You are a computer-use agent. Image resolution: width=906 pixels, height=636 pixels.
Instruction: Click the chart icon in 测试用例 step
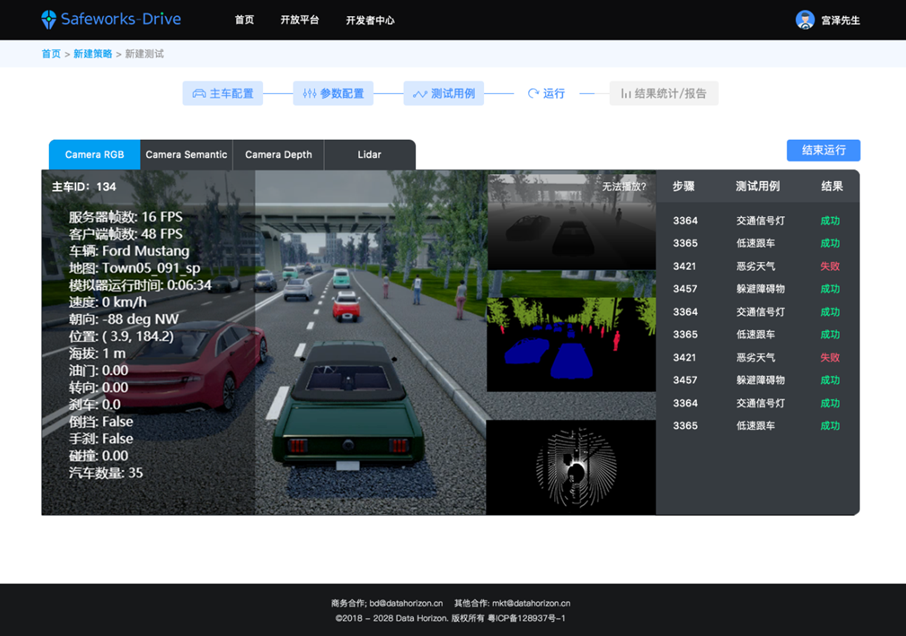point(420,94)
